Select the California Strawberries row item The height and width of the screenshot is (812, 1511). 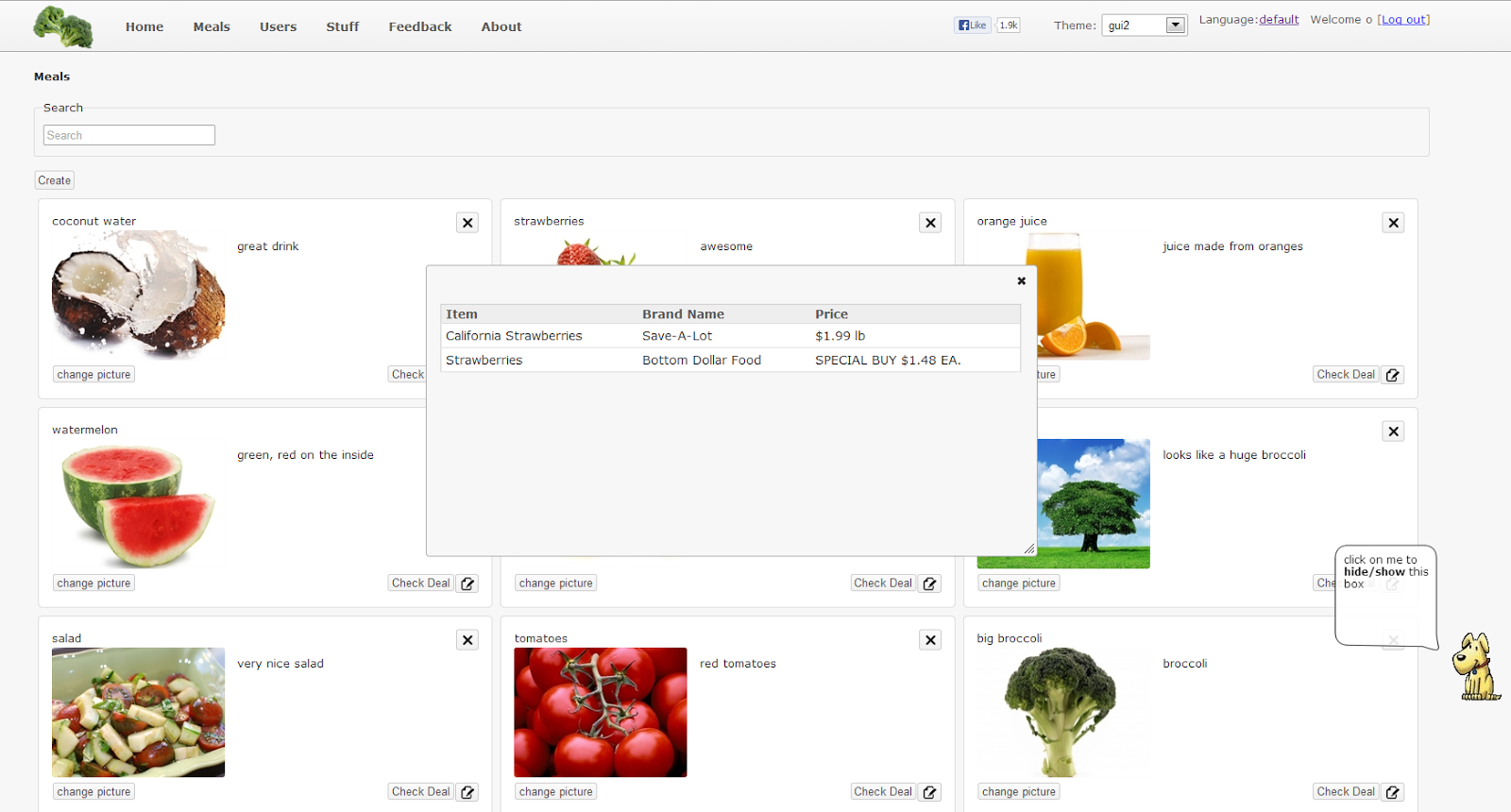tap(514, 336)
